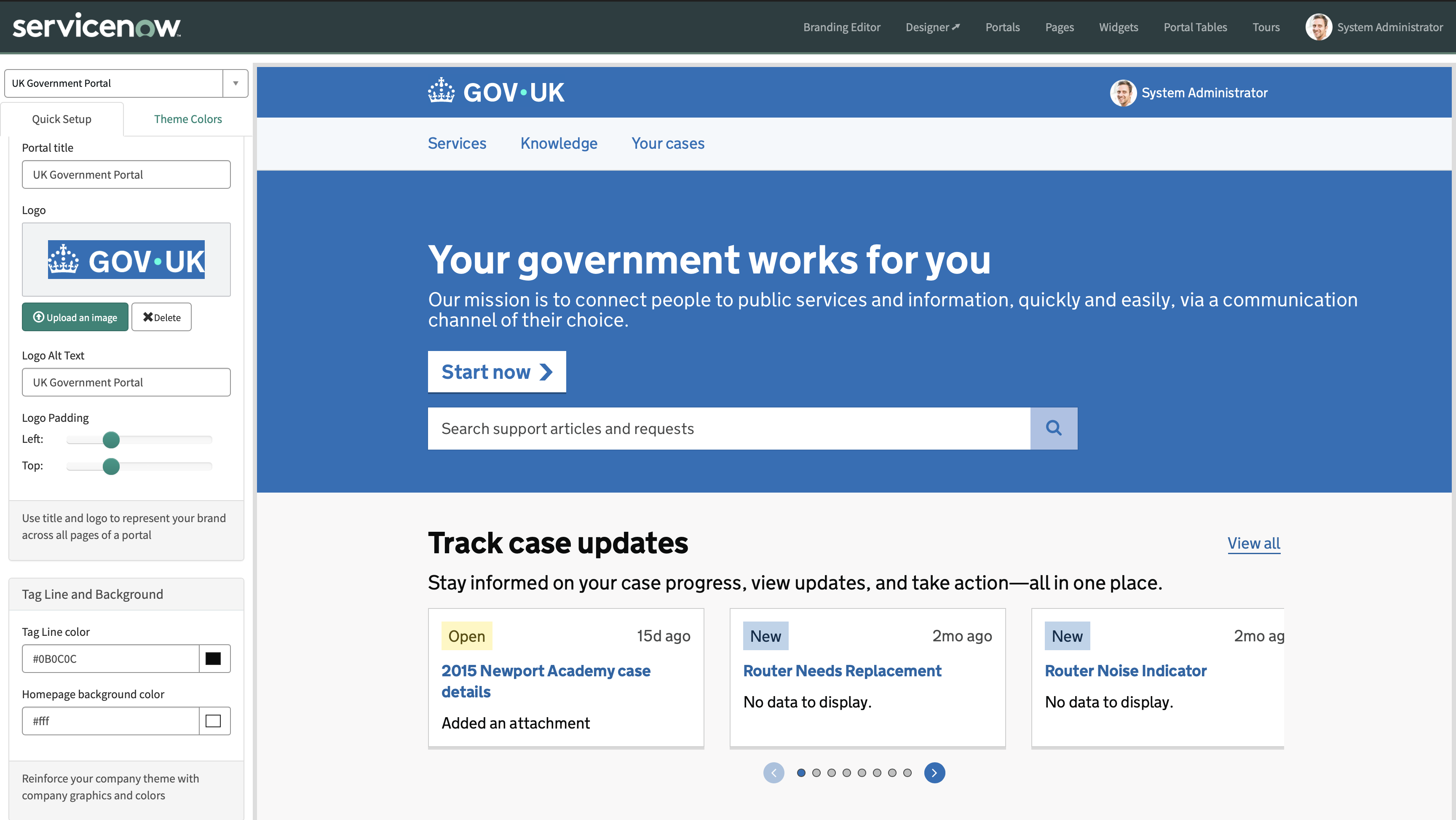Click the previous carousel arrow

point(774,772)
